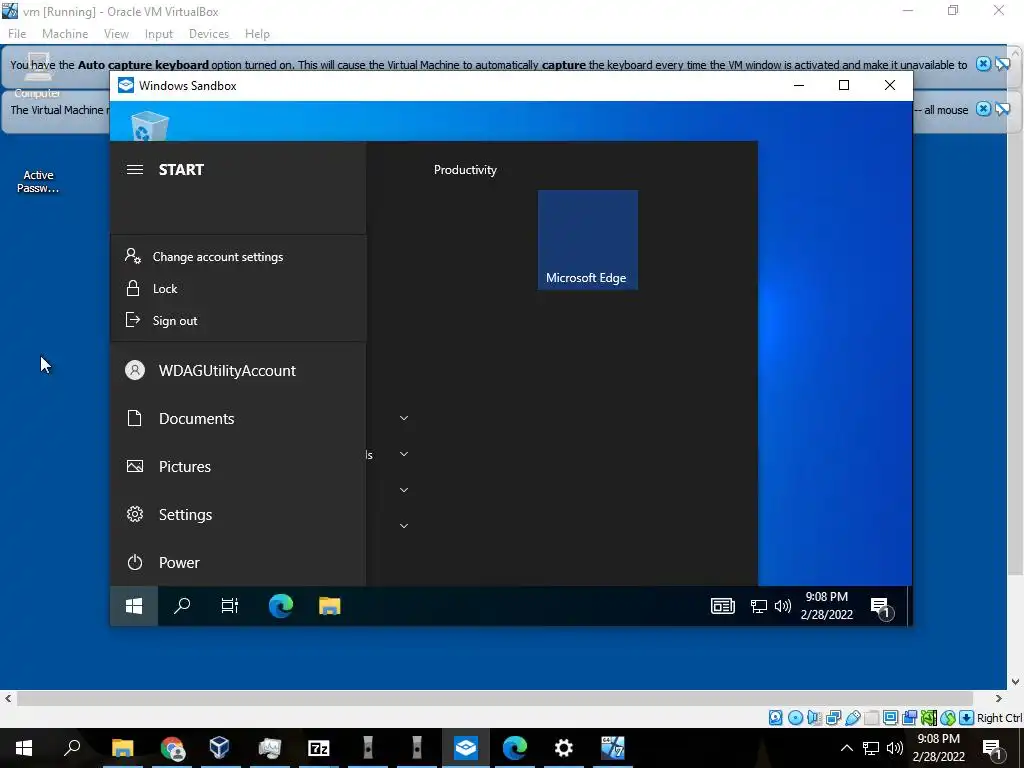Click the Sandbox taskbar Start button
The image size is (1024, 768).
click(134, 607)
